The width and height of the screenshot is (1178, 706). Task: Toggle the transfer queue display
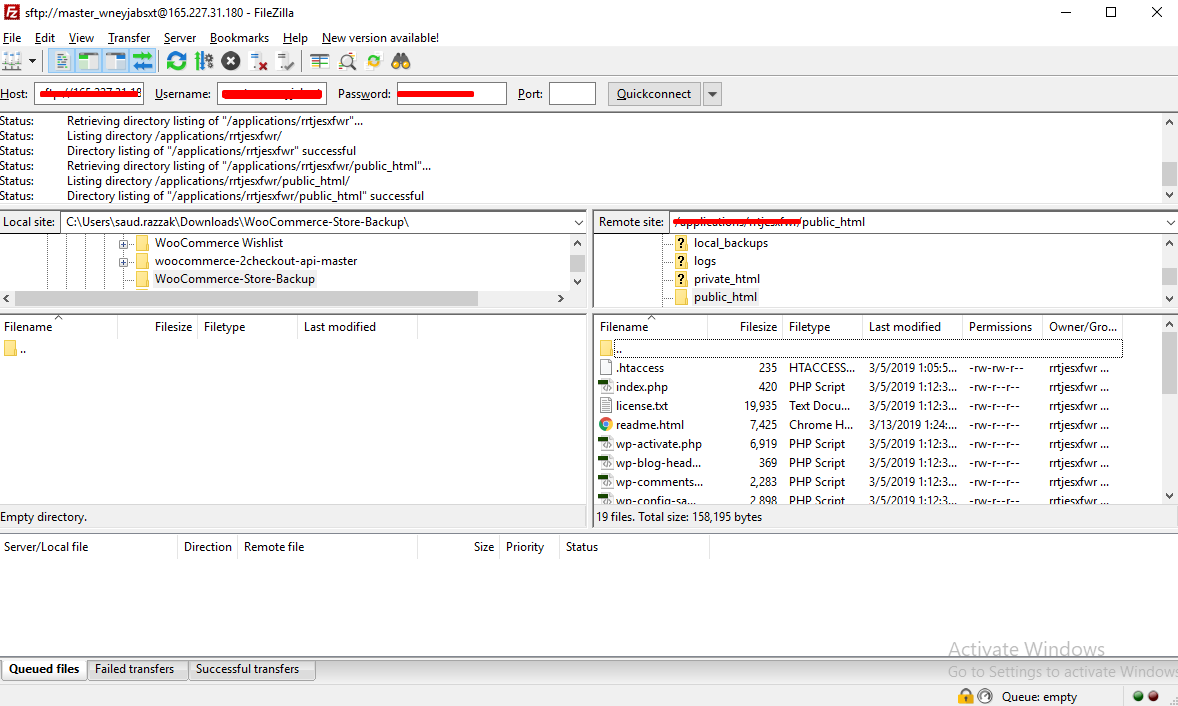click(x=143, y=62)
